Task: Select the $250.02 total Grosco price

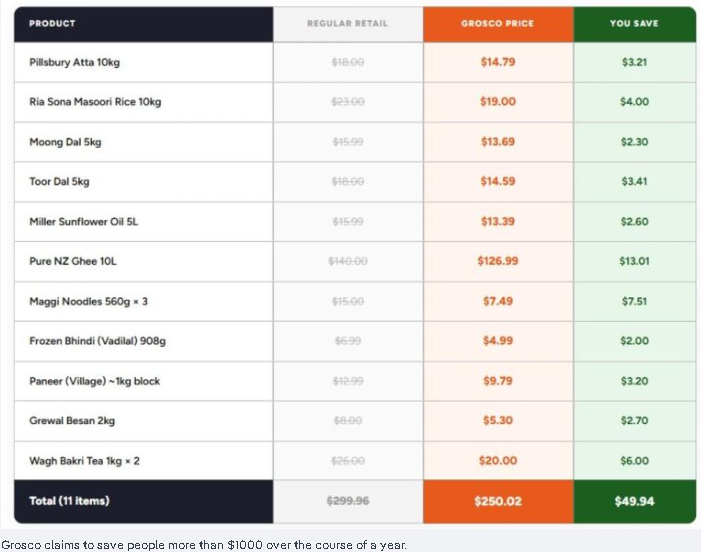Action: (498, 501)
